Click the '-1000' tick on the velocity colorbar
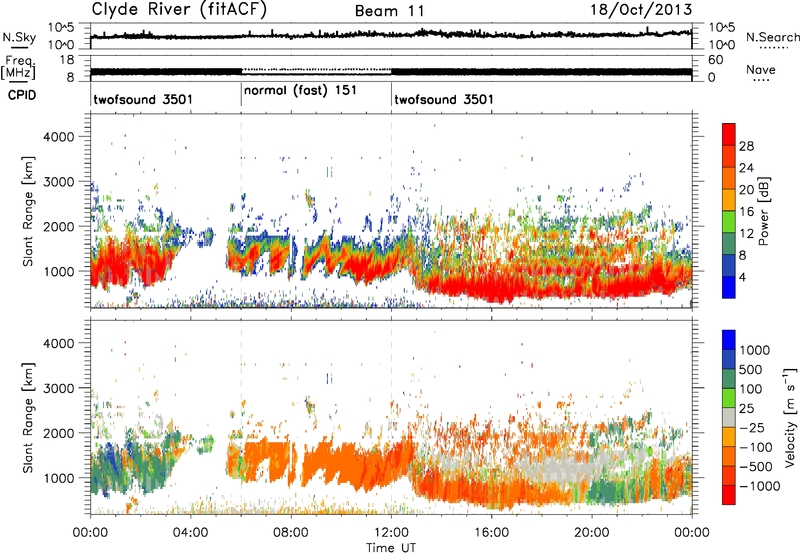 click(x=759, y=486)
